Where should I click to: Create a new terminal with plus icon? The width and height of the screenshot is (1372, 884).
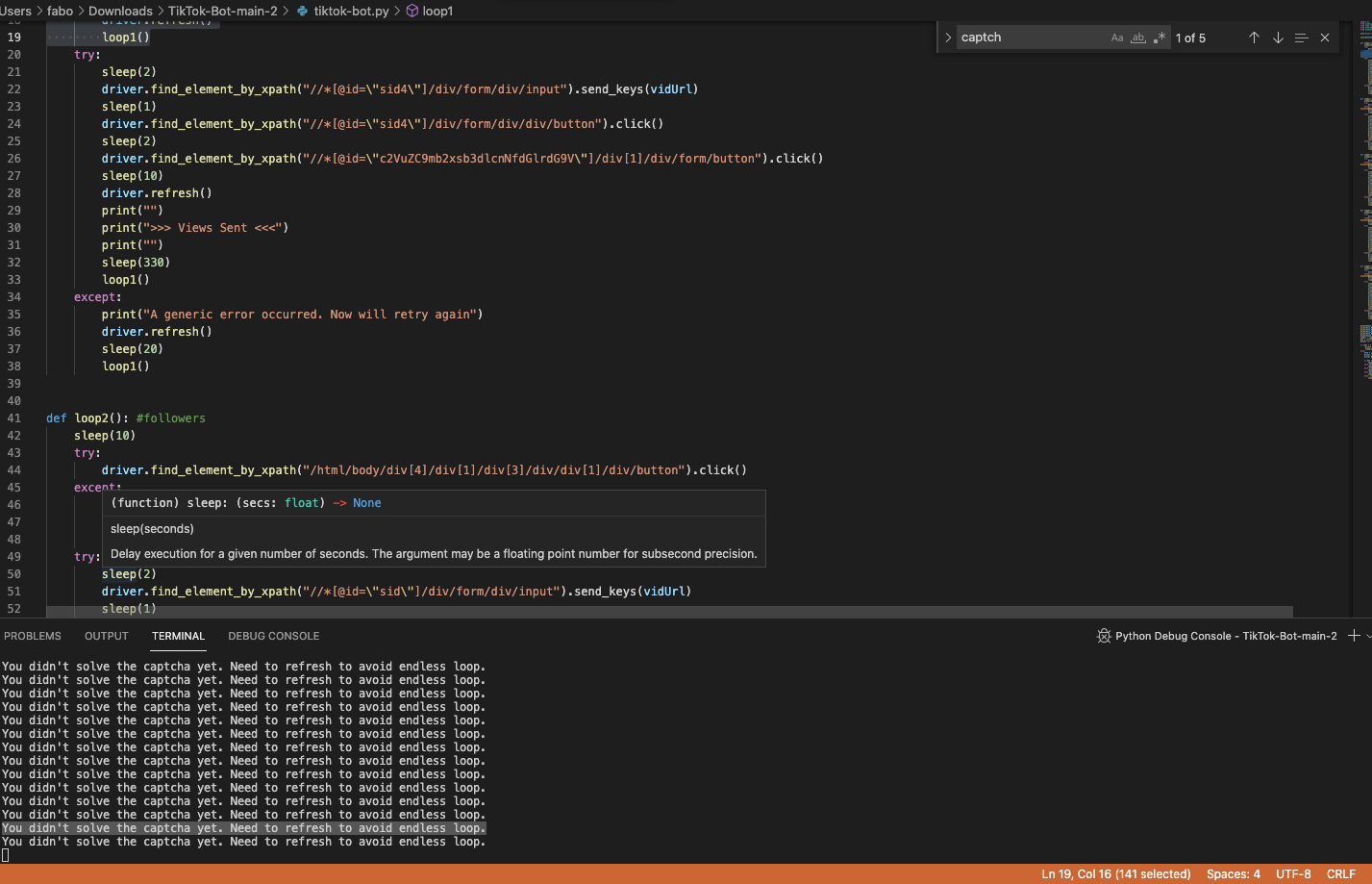(1354, 636)
